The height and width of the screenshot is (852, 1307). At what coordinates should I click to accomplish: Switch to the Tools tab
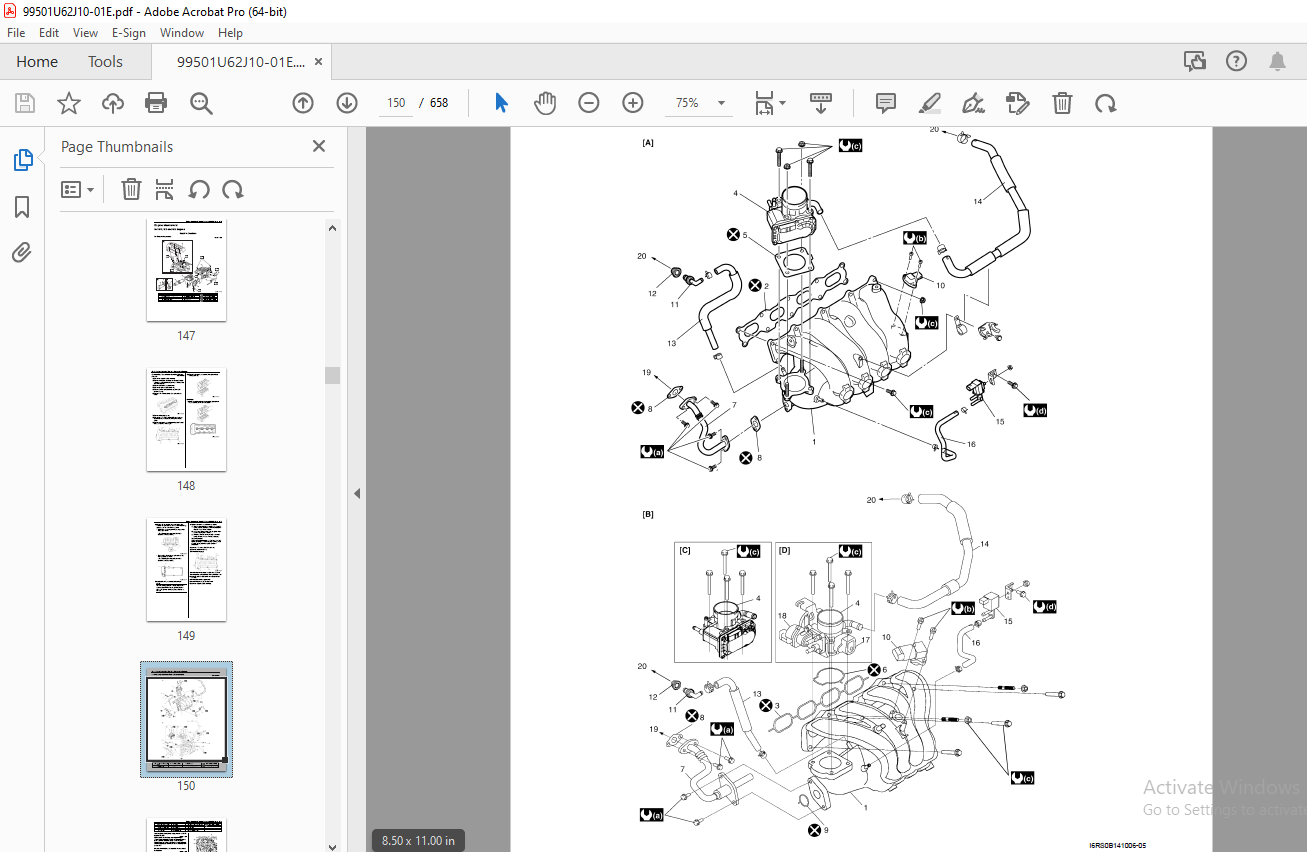(x=105, y=62)
